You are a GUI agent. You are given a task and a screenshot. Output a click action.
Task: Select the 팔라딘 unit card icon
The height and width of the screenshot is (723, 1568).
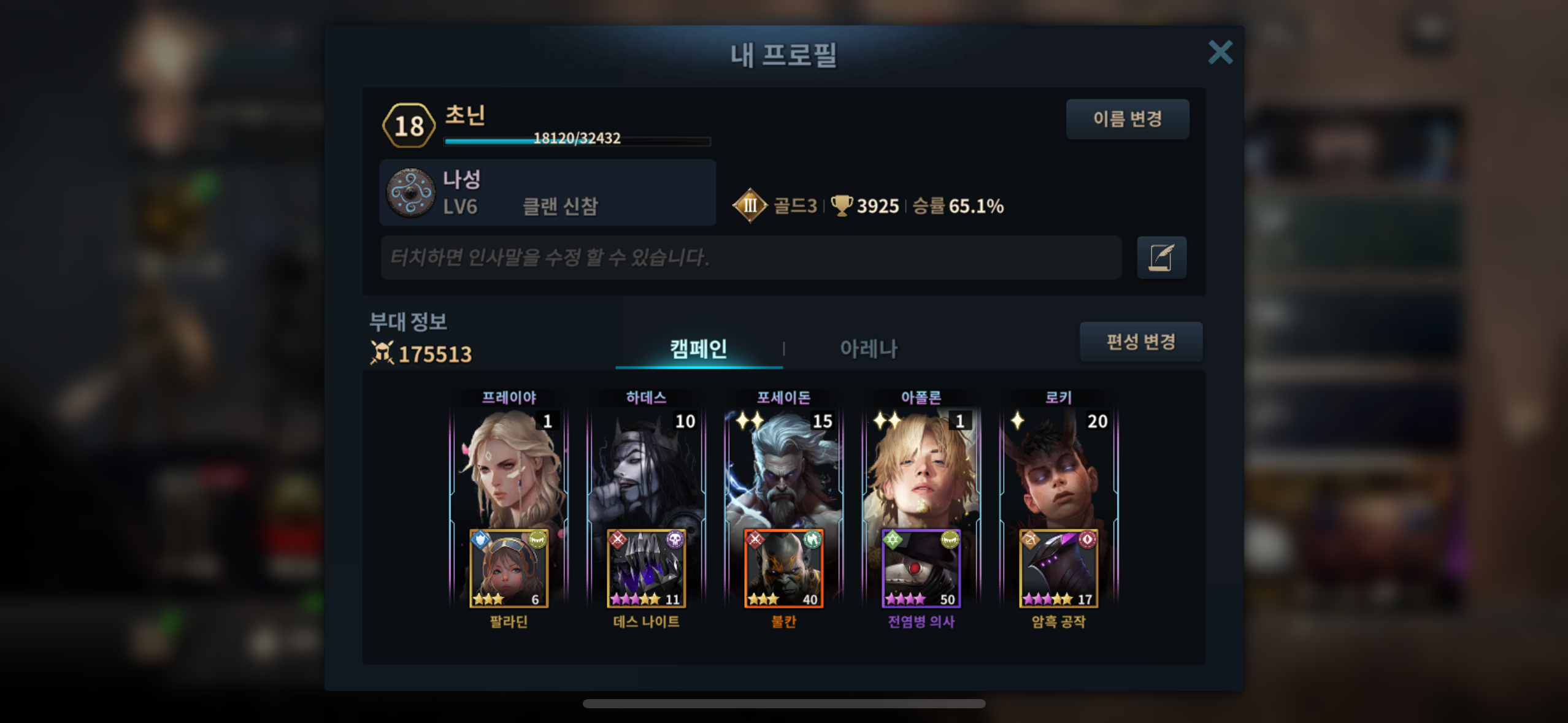509,568
